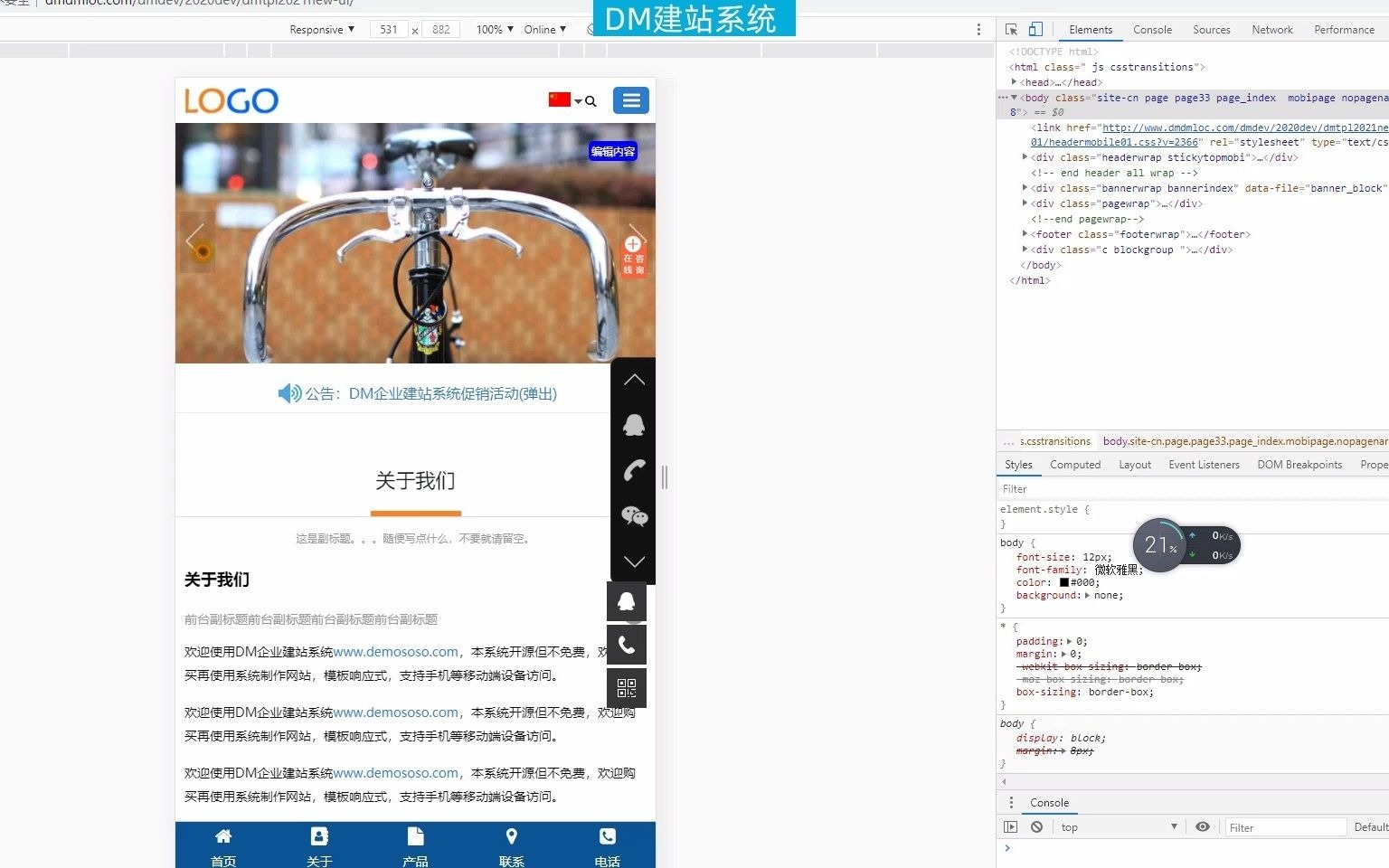
Task: Click the viewport width input showing 531
Action: (x=390, y=29)
